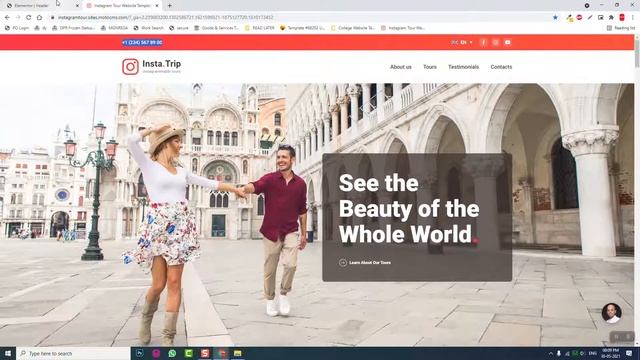
Task: Open the READ LATER bookmark folder
Action: point(260,28)
